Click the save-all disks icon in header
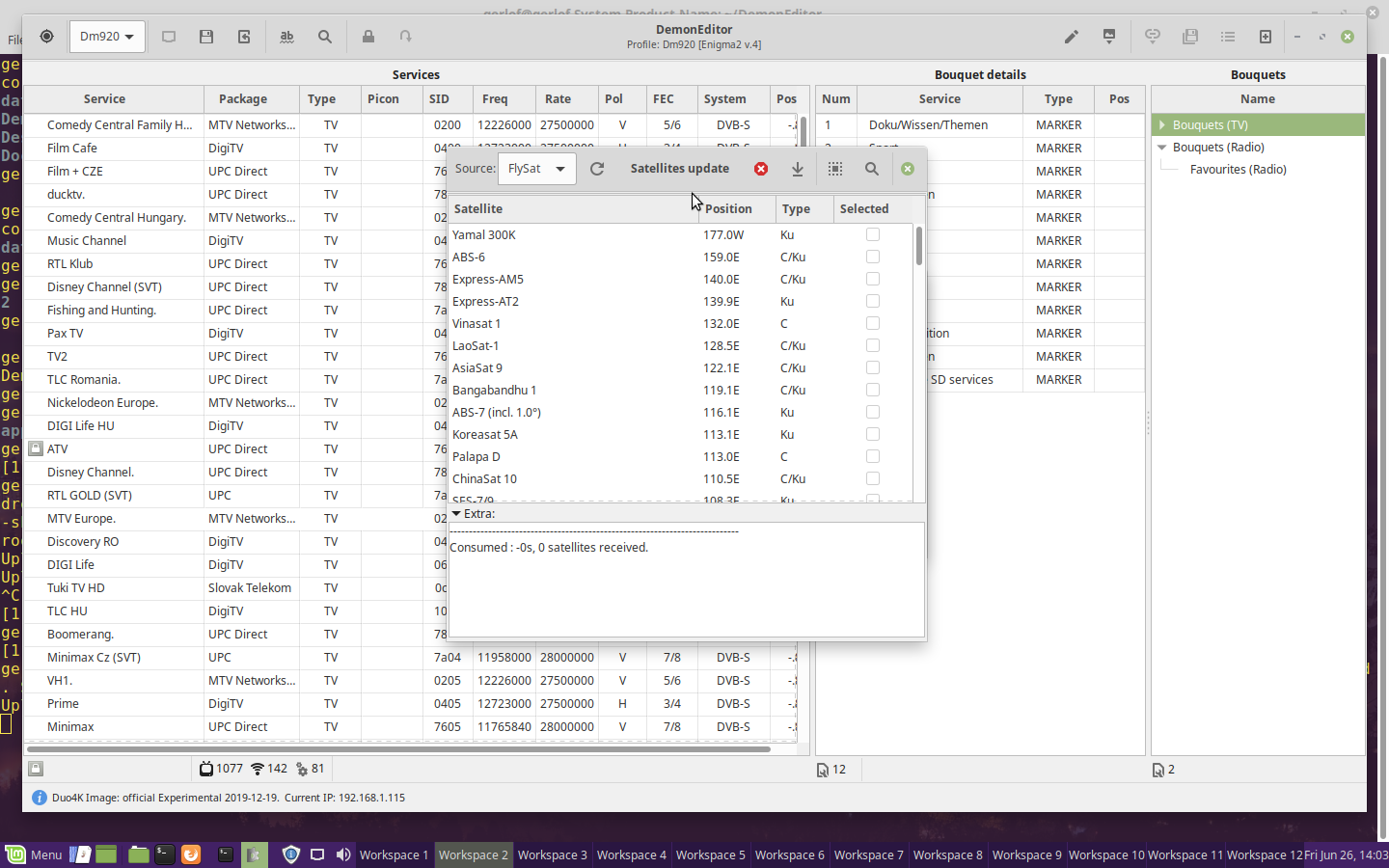This screenshot has width=1389, height=868. point(1190,37)
